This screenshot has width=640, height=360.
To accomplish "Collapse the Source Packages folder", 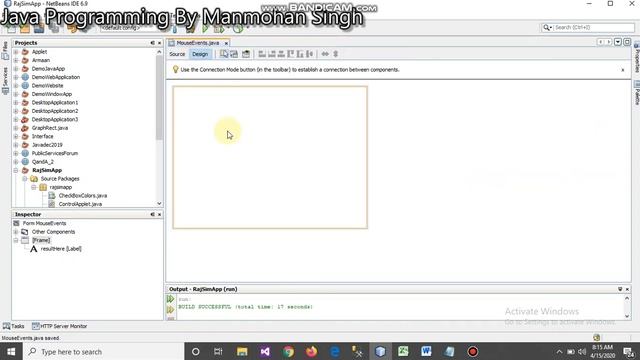I will 25,179.
